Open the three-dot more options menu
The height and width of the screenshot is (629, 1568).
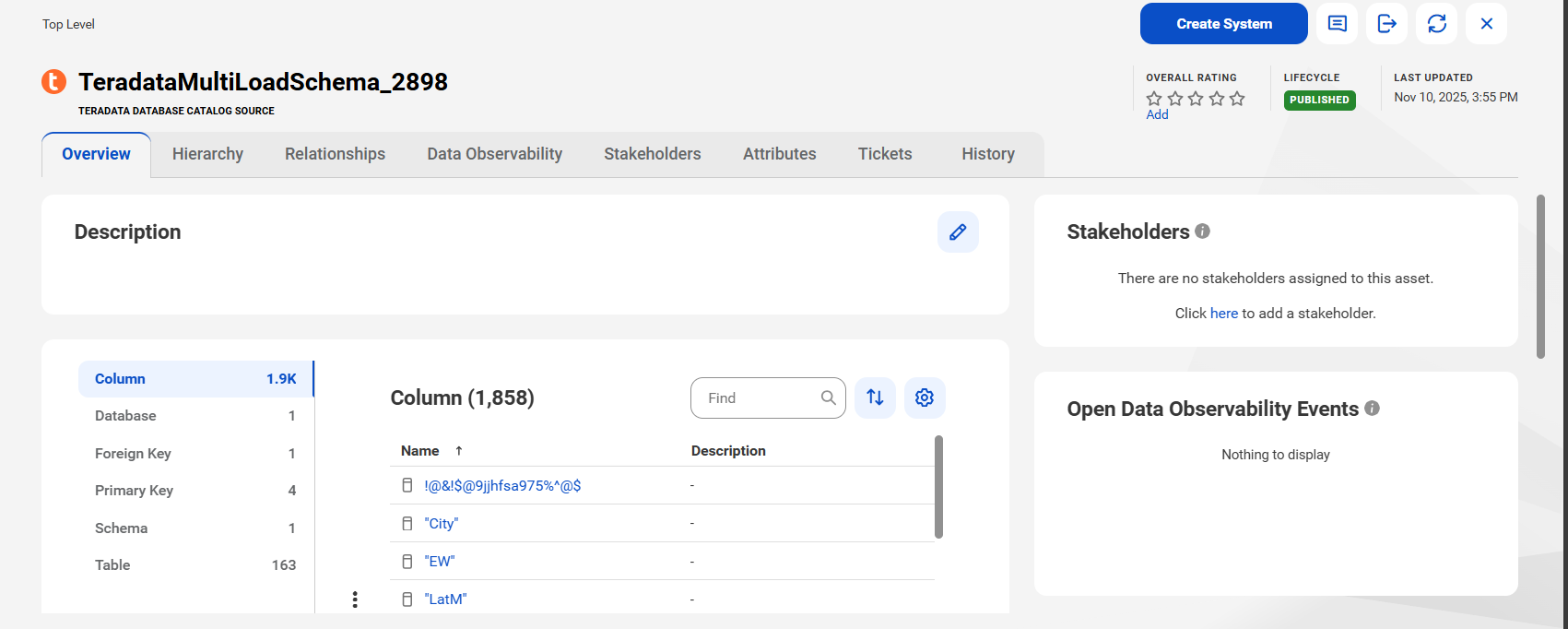(355, 599)
